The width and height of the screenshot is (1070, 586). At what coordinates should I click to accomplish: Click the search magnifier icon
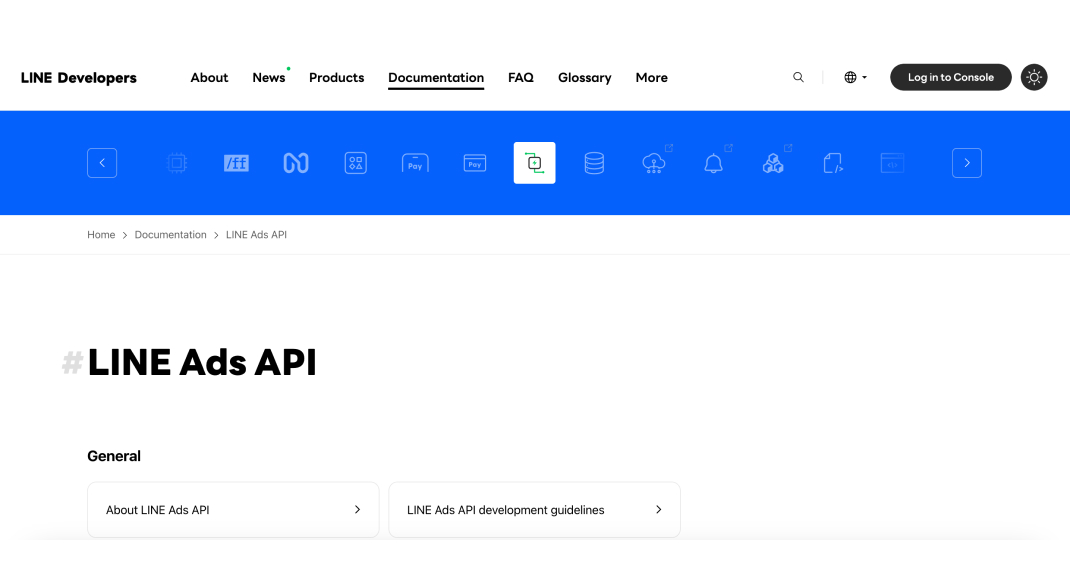798,77
